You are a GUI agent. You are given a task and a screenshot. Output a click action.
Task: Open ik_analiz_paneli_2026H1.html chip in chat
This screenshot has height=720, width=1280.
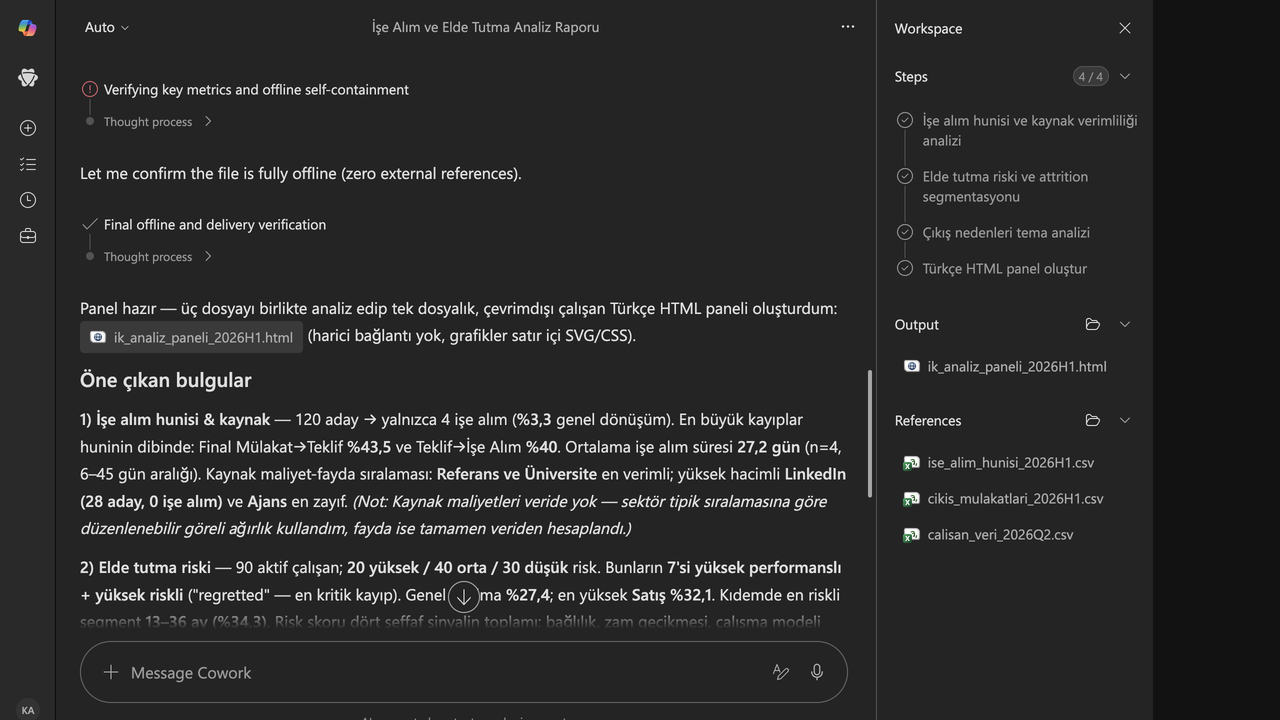[191, 337]
